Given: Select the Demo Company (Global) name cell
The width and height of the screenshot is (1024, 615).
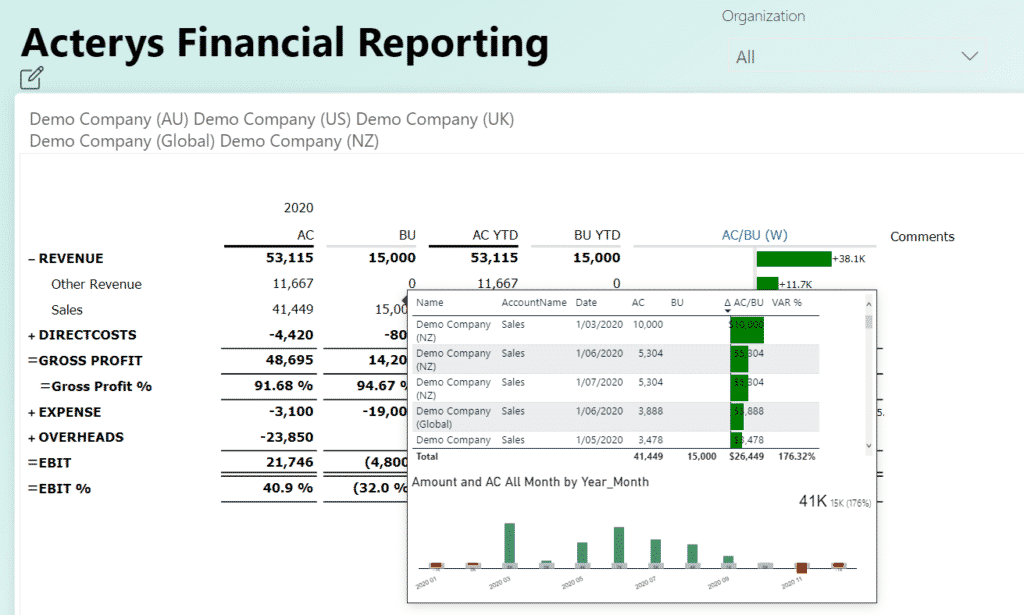Looking at the screenshot, I should [453, 417].
